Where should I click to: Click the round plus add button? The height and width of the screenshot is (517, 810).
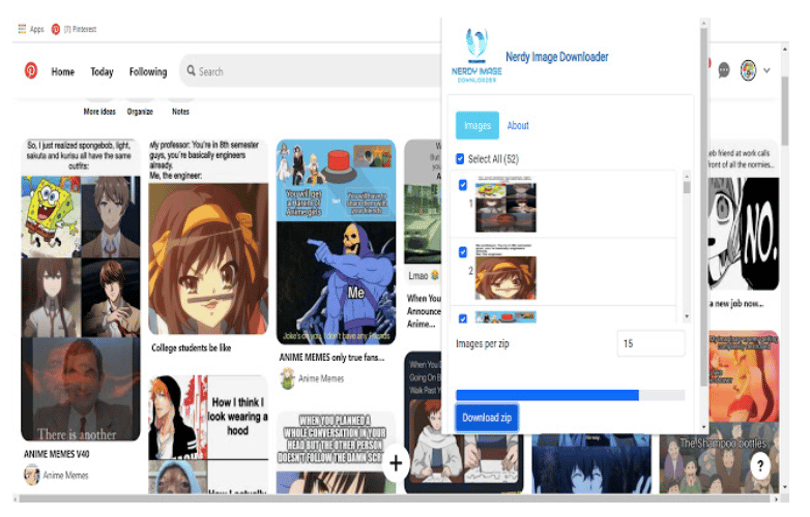pyautogui.click(x=396, y=463)
